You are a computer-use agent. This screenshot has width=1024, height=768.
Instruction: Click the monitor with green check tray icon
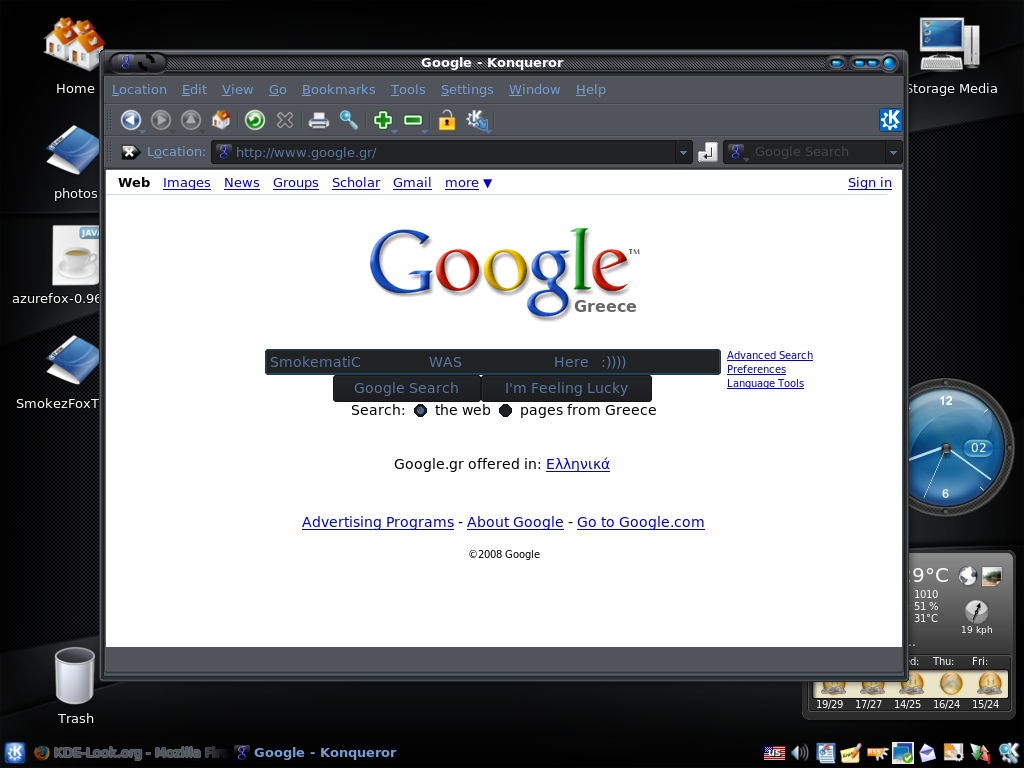[x=903, y=753]
